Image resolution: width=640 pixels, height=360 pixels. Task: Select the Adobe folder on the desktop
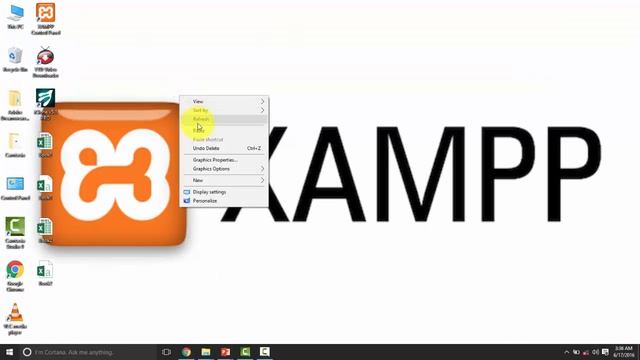pos(15,105)
